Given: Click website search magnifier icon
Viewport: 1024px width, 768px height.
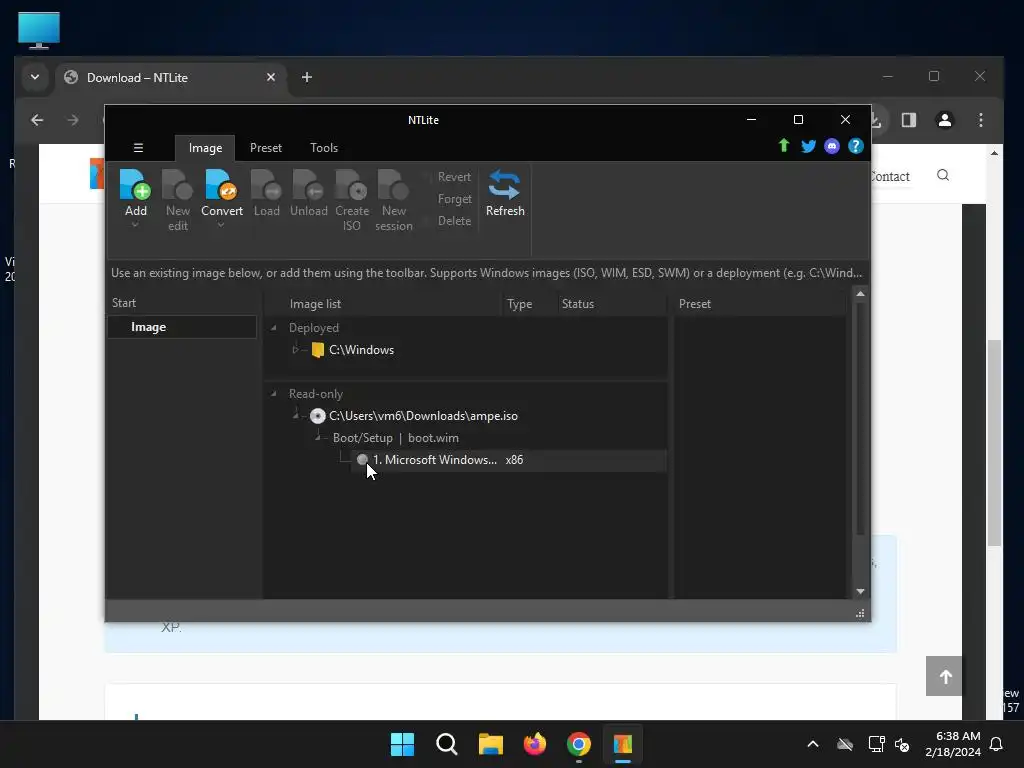Looking at the screenshot, I should 942,175.
